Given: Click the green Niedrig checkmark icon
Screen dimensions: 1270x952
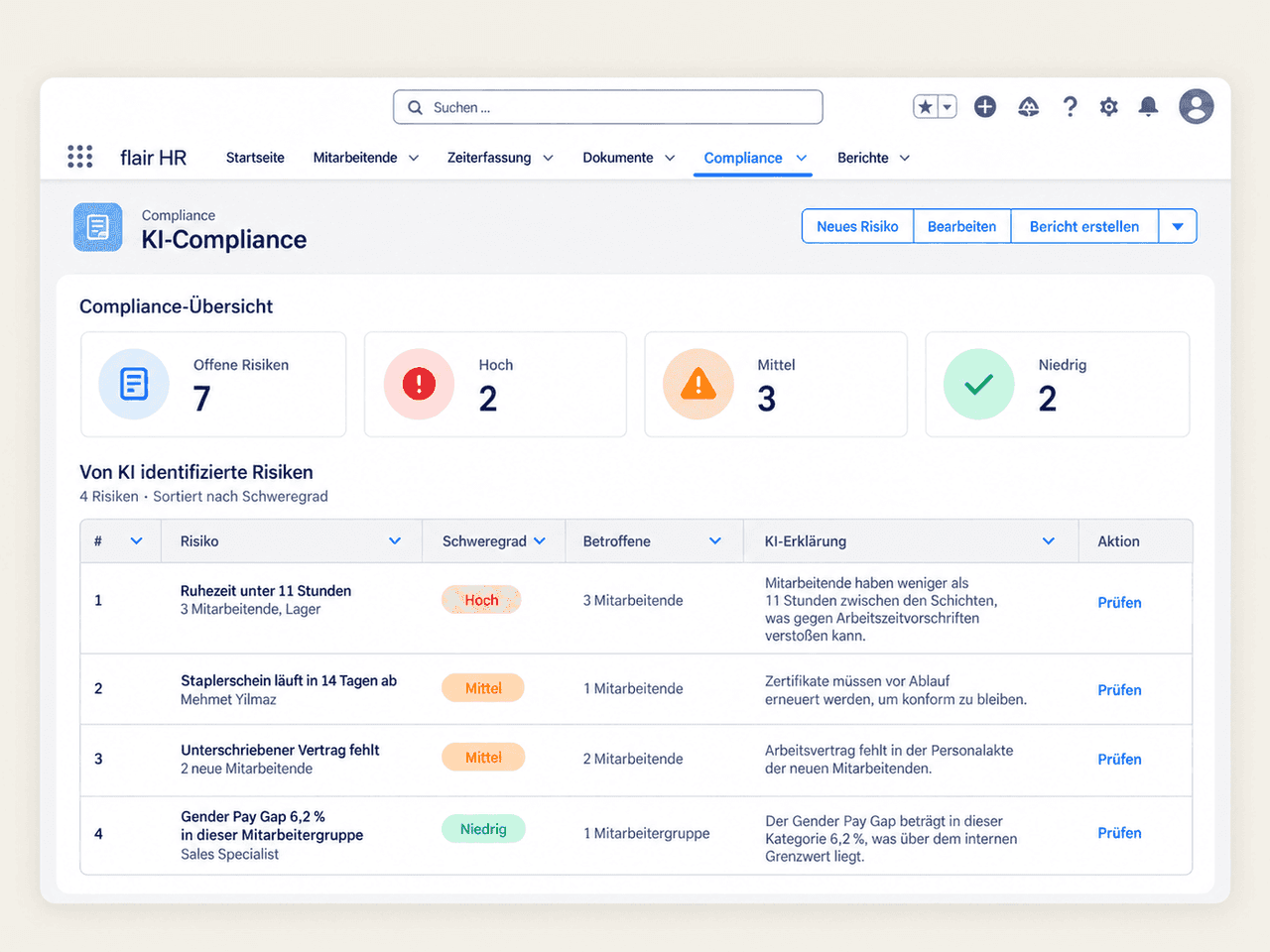Looking at the screenshot, I should 979,384.
